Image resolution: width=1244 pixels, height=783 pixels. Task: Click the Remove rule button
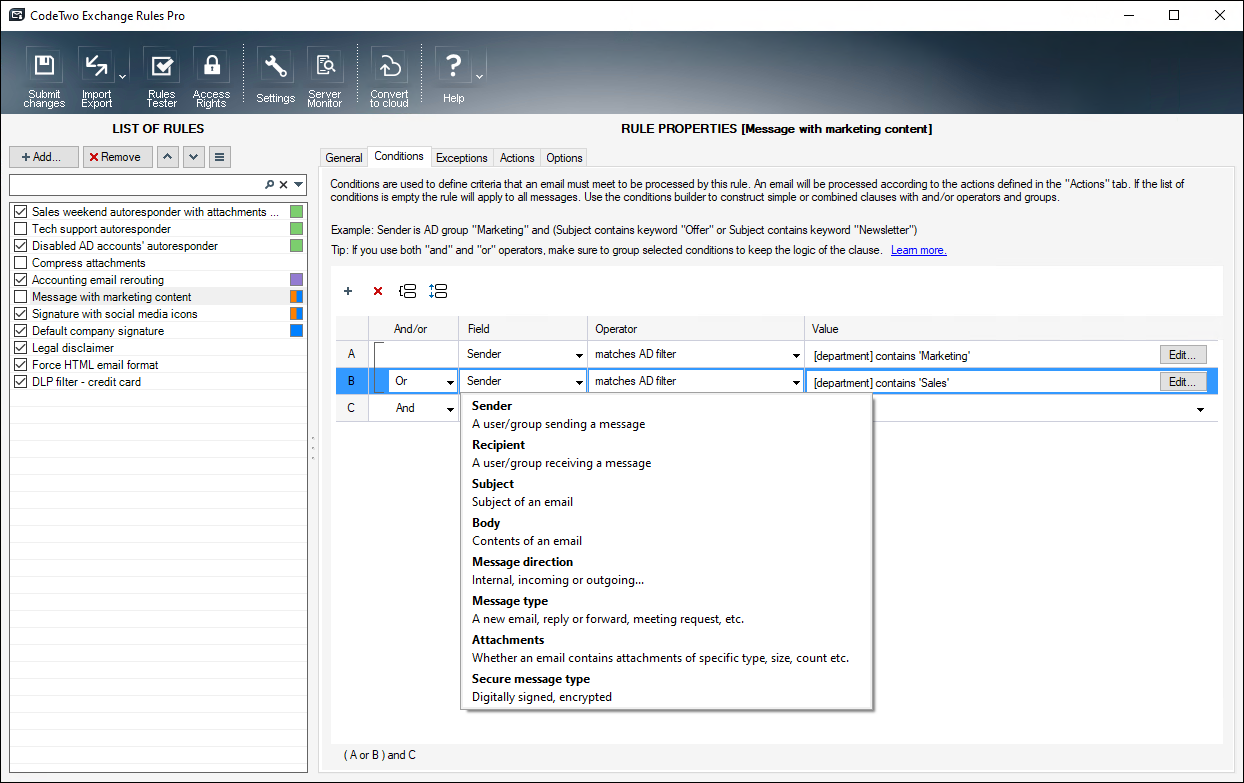pos(118,157)
